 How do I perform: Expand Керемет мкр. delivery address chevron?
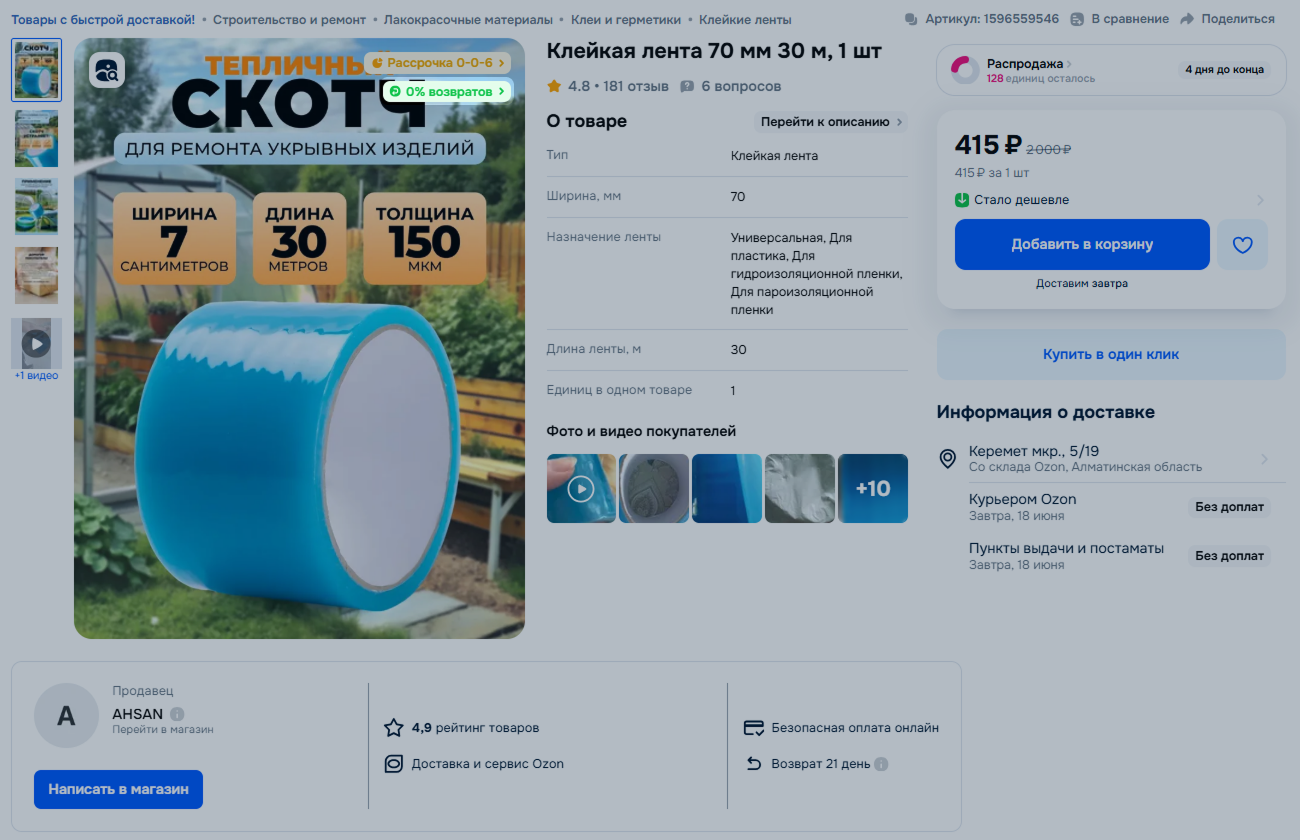[1265, 459]
